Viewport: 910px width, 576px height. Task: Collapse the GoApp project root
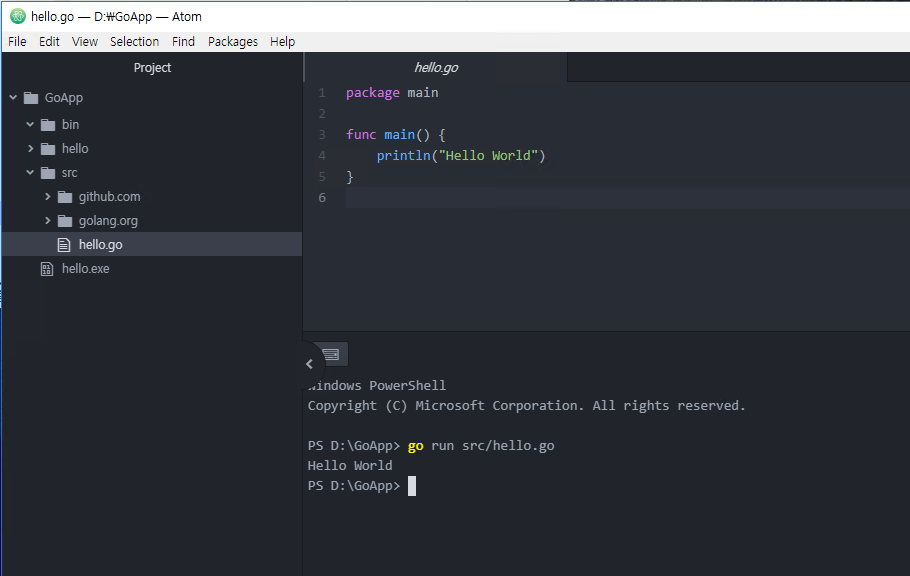click(13, 98)
